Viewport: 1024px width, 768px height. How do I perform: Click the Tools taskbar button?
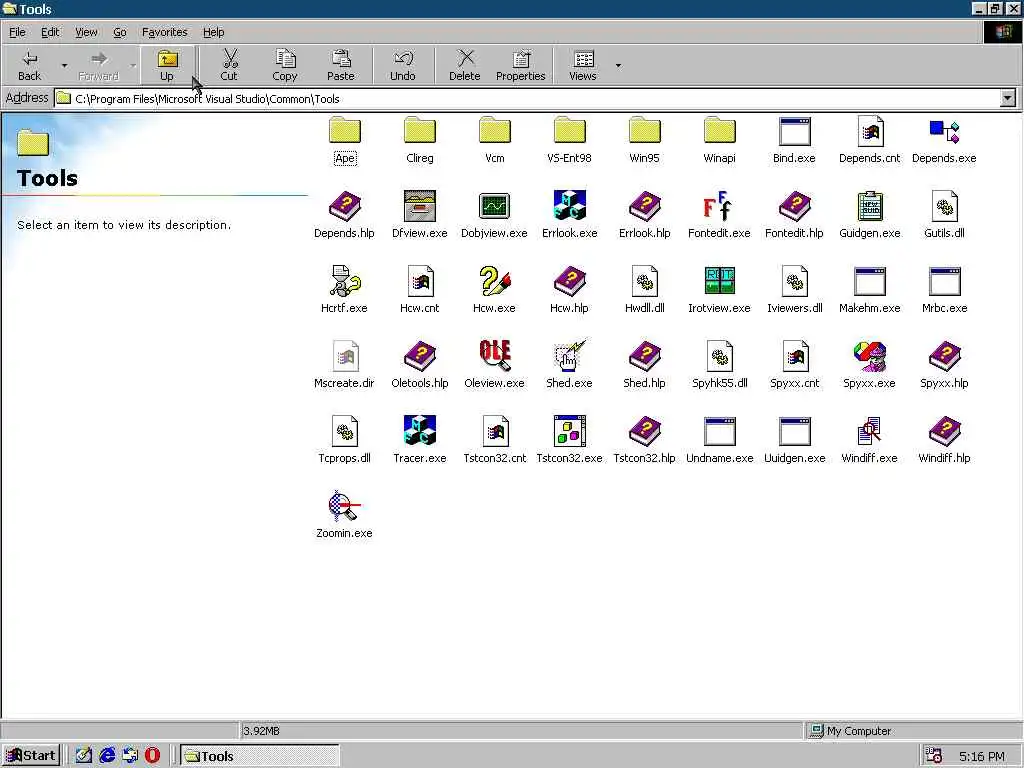tap(260, 756)
